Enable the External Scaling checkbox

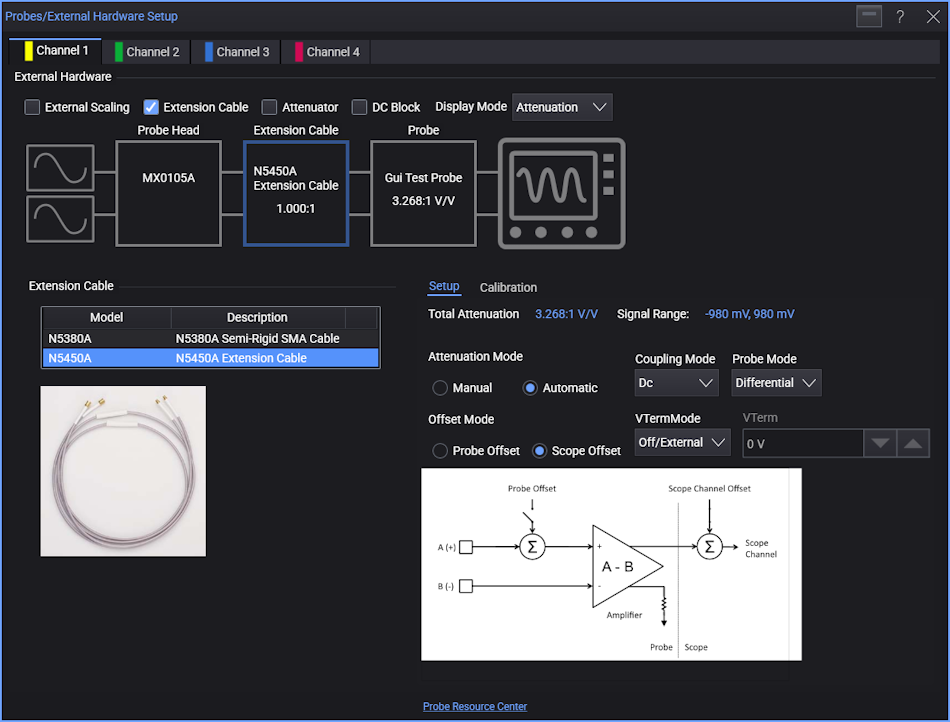(33, 107)
